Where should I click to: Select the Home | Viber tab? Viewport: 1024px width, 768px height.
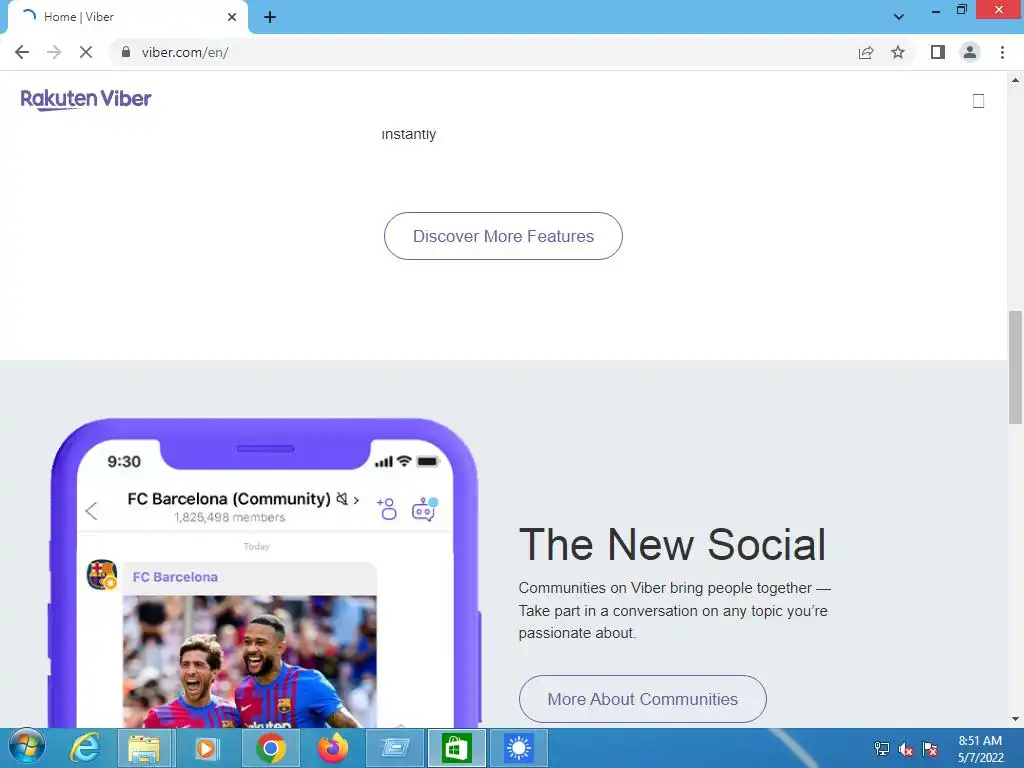(x=127, y=17)
